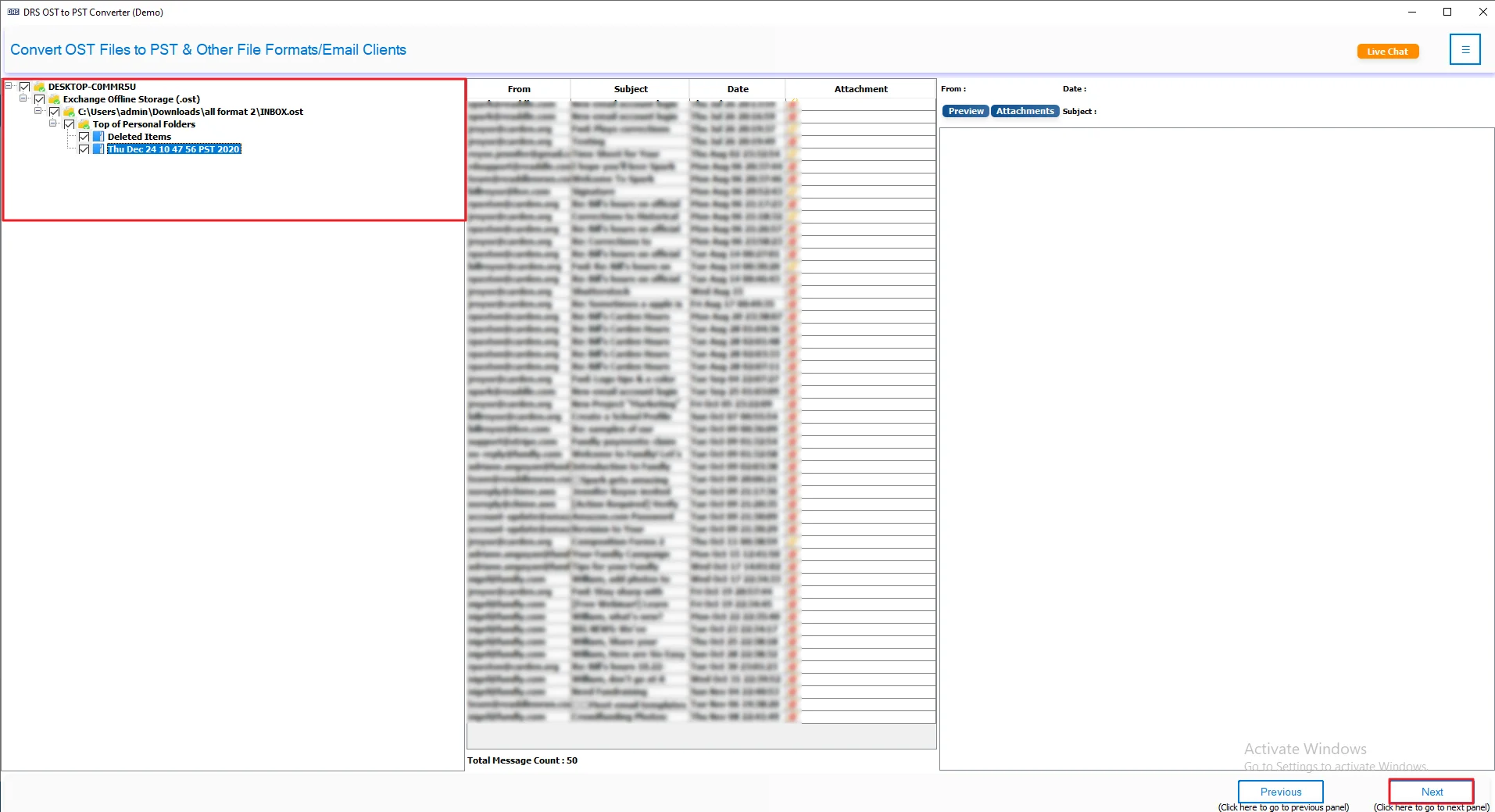Sort by the From column header
Screen dimensions: 1495x812
tap(519, 89)
